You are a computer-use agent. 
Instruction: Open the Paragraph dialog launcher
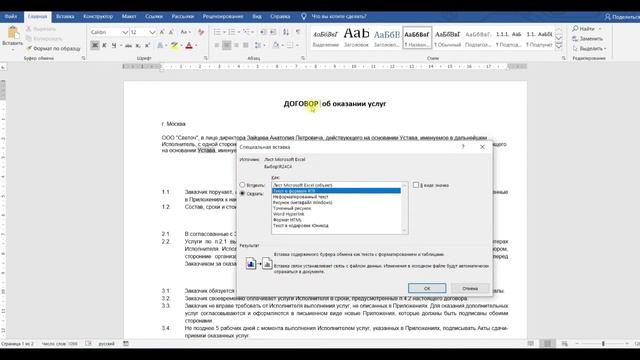tap(303, 58)
